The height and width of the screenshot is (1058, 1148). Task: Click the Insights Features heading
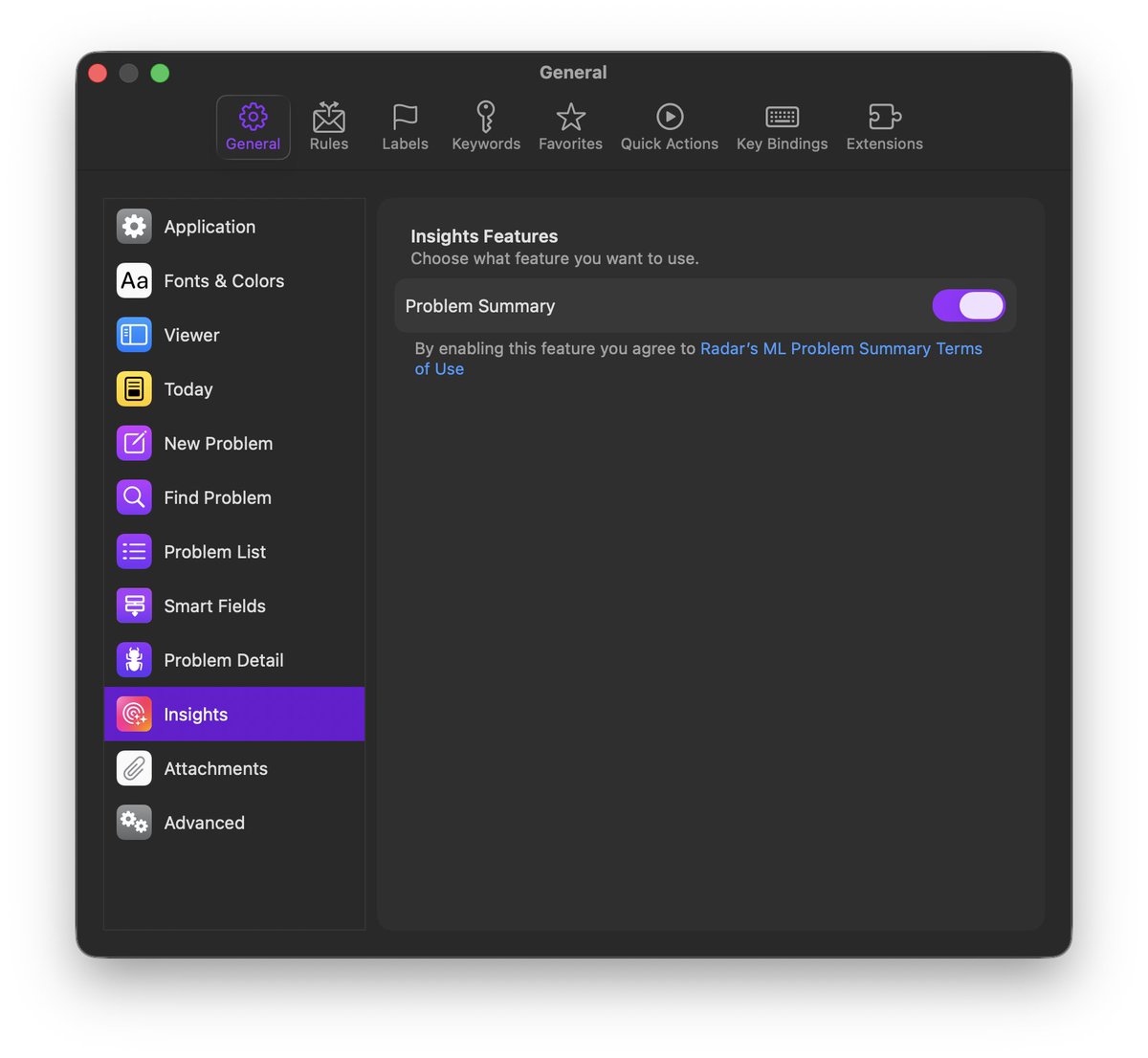point(484,236)
